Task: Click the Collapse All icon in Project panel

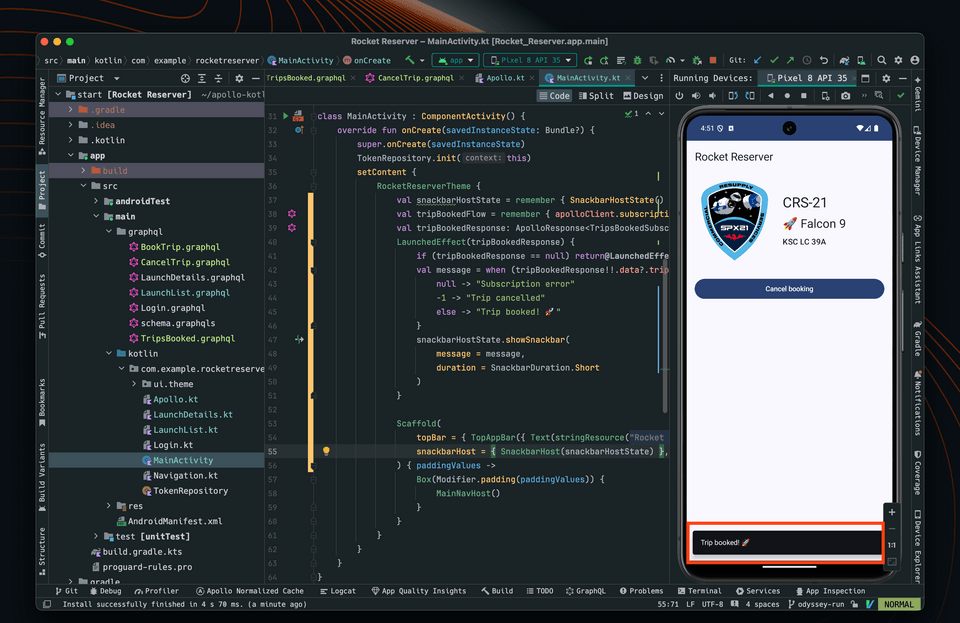Action: click(x=219, y=78)
